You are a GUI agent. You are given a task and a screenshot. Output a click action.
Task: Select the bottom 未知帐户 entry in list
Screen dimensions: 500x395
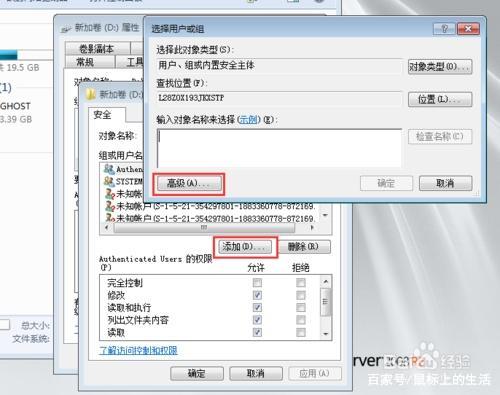coord(209,218)
